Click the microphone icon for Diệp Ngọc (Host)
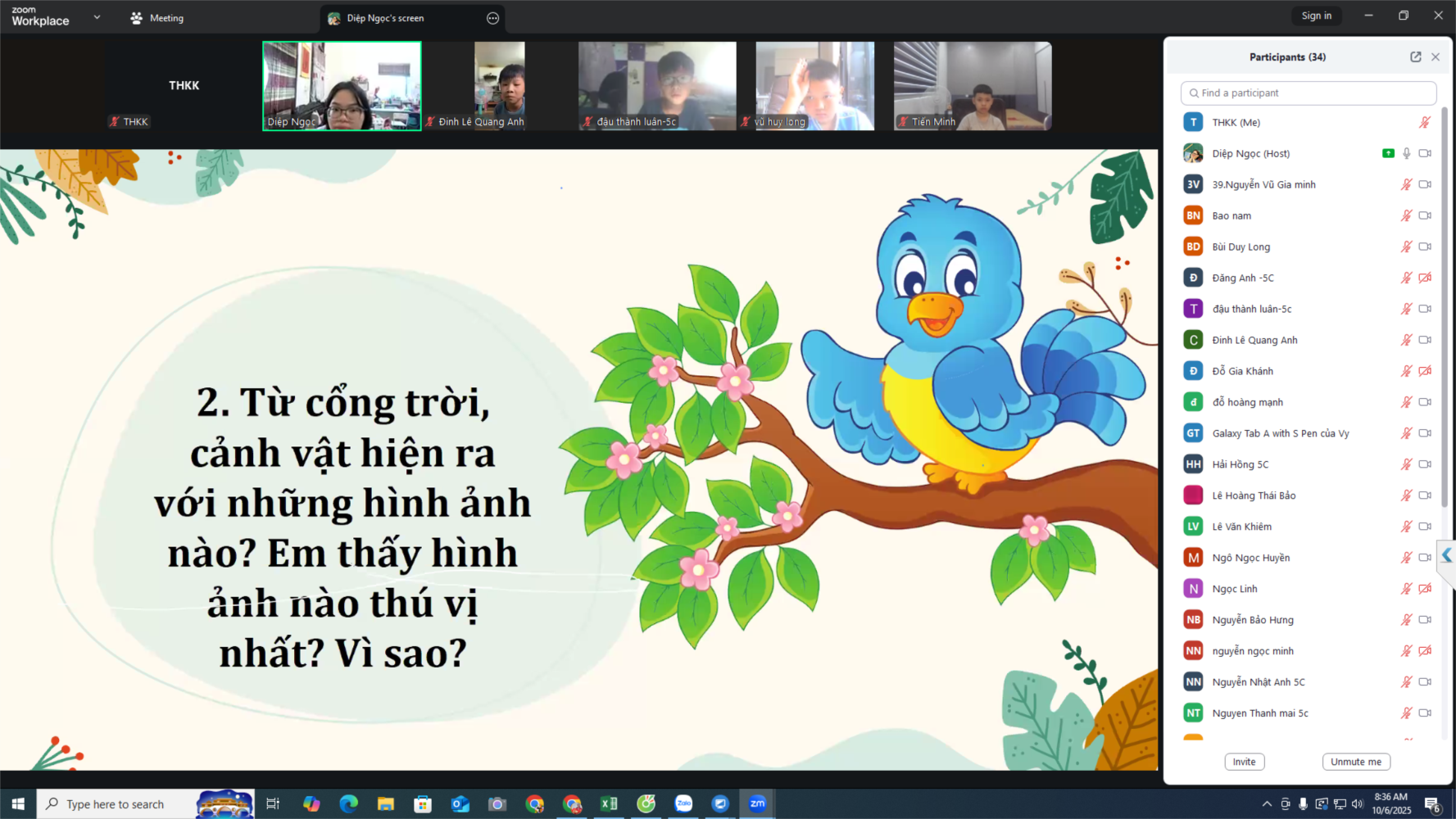The image size is (1456, 819). 1406,153
